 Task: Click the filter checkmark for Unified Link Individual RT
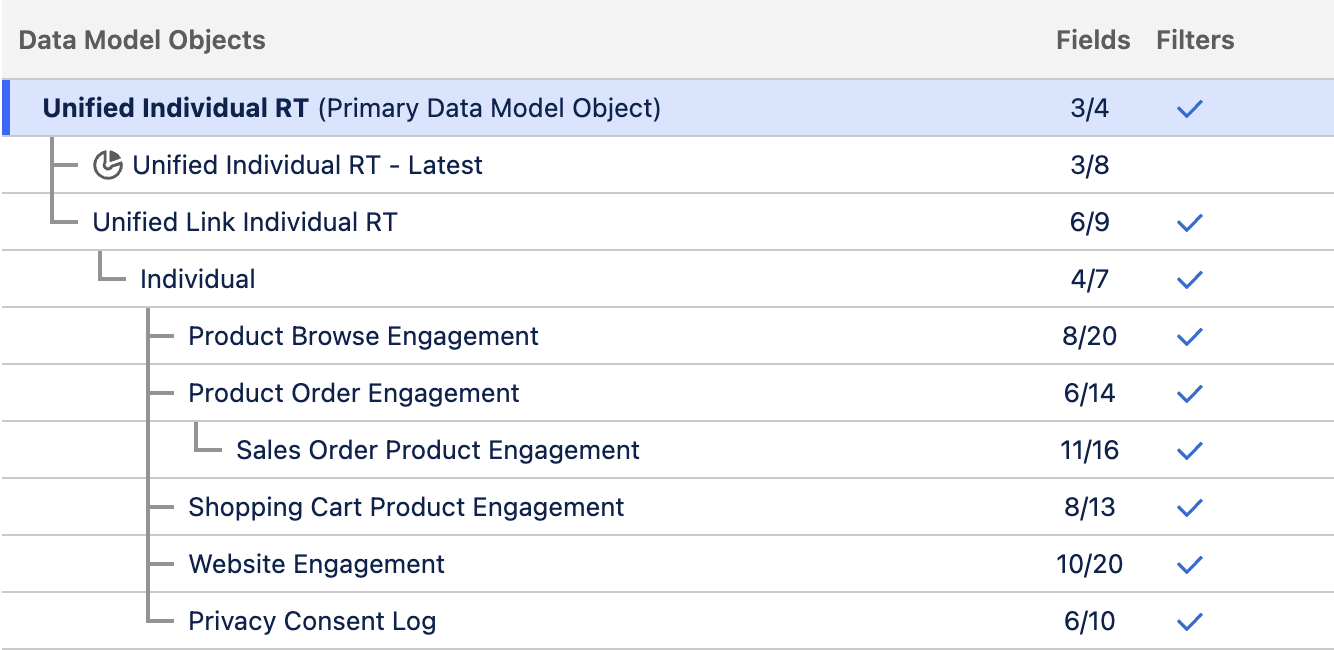(1189, 222)
